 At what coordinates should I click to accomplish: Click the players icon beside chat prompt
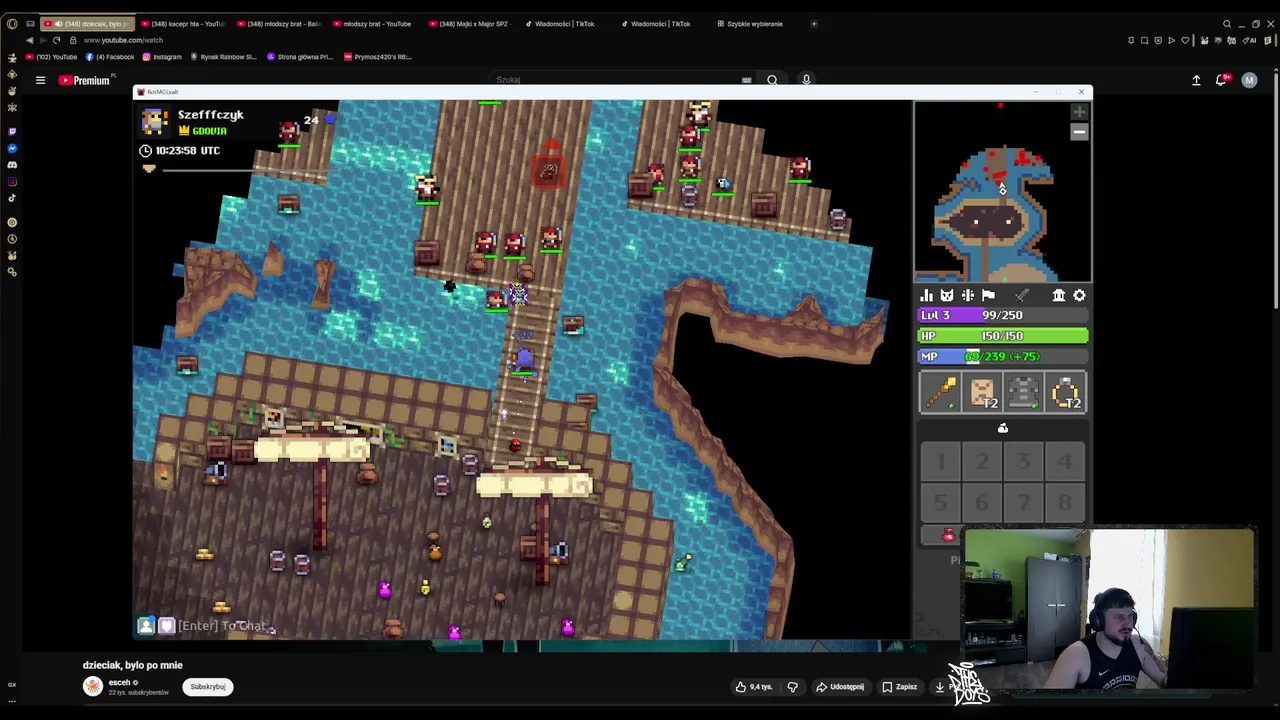pos(146,626)
